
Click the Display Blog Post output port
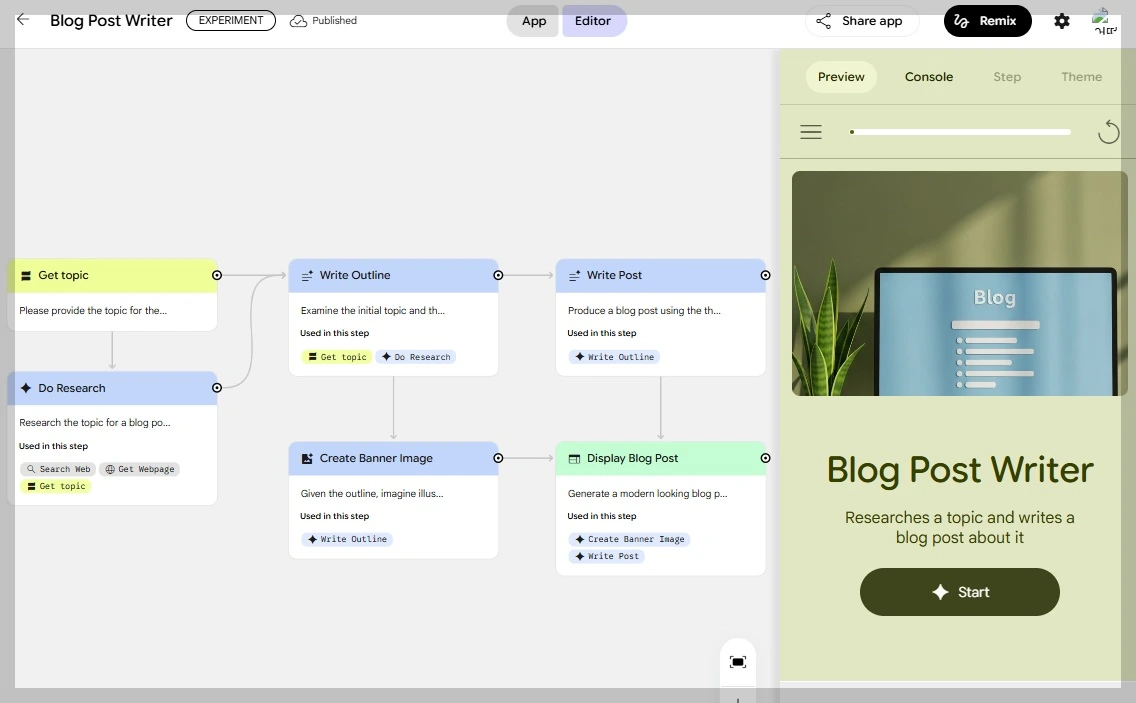point(765,458)
